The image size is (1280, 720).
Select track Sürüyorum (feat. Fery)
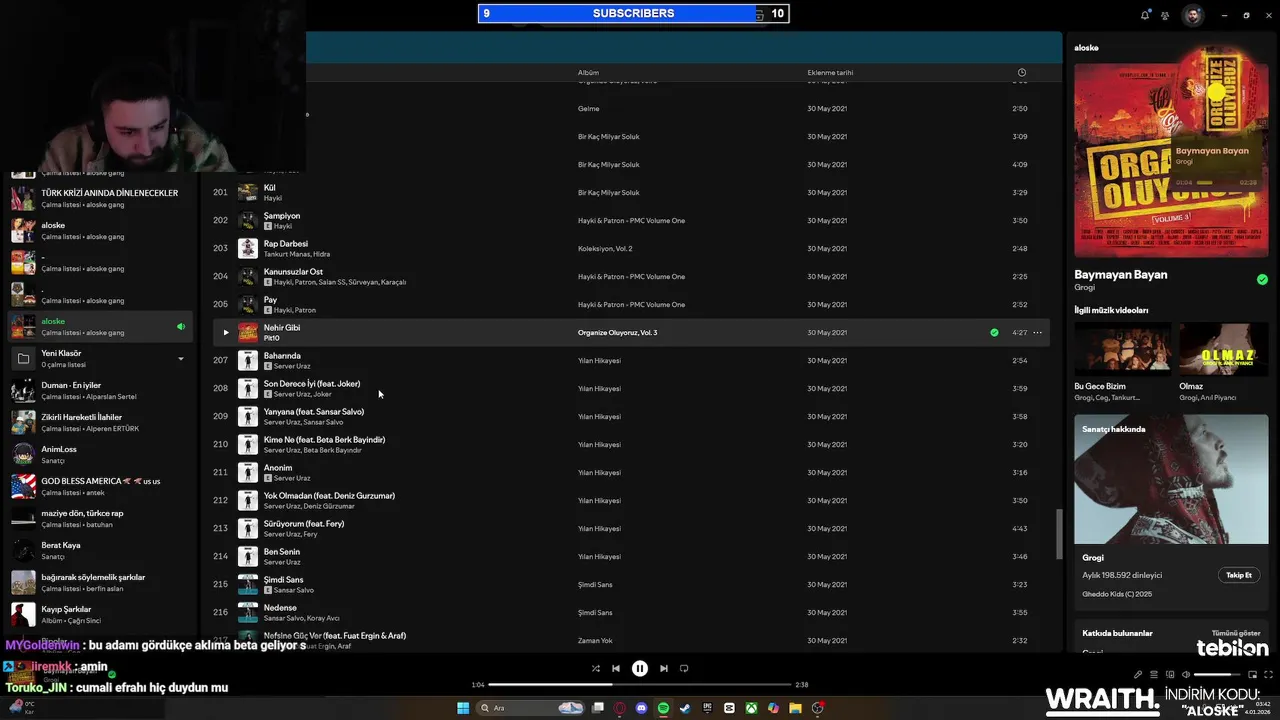[x=630, y=528]
